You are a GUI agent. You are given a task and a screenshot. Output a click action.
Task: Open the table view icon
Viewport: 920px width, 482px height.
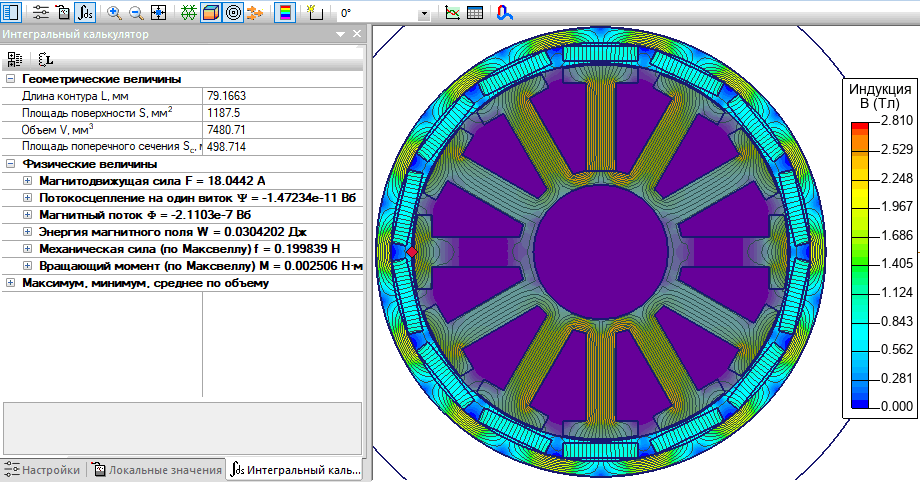point(475,13)
